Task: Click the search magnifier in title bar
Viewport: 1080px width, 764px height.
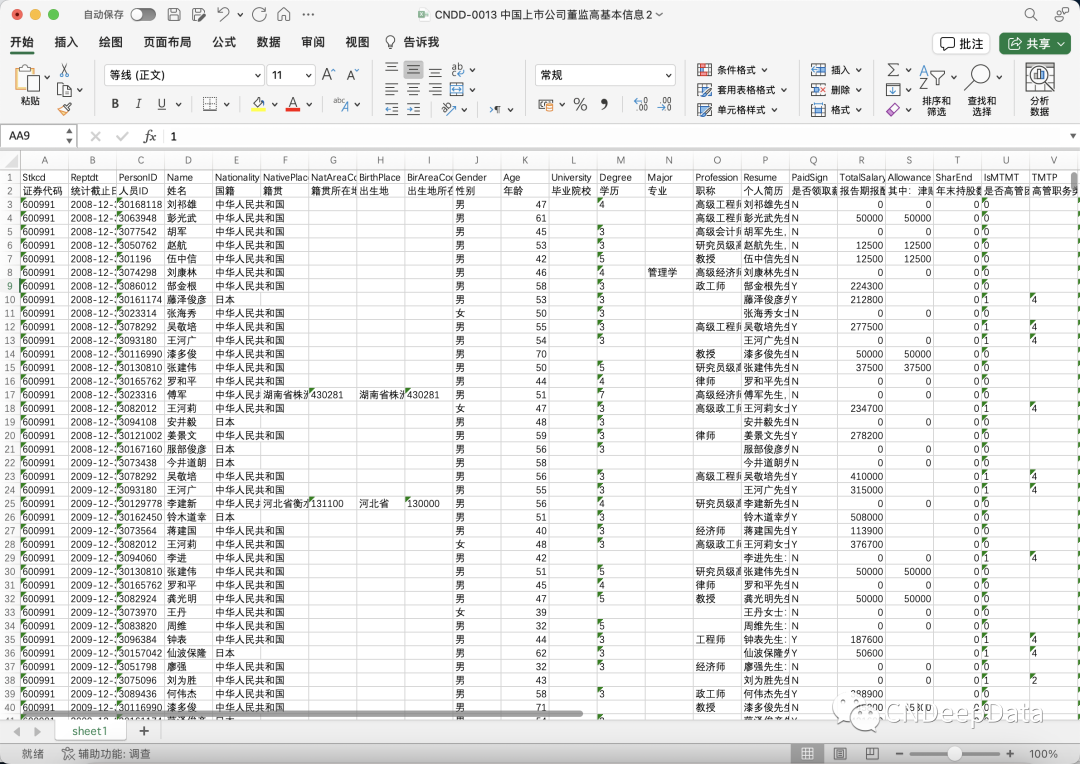Action: click(1030, 14)
